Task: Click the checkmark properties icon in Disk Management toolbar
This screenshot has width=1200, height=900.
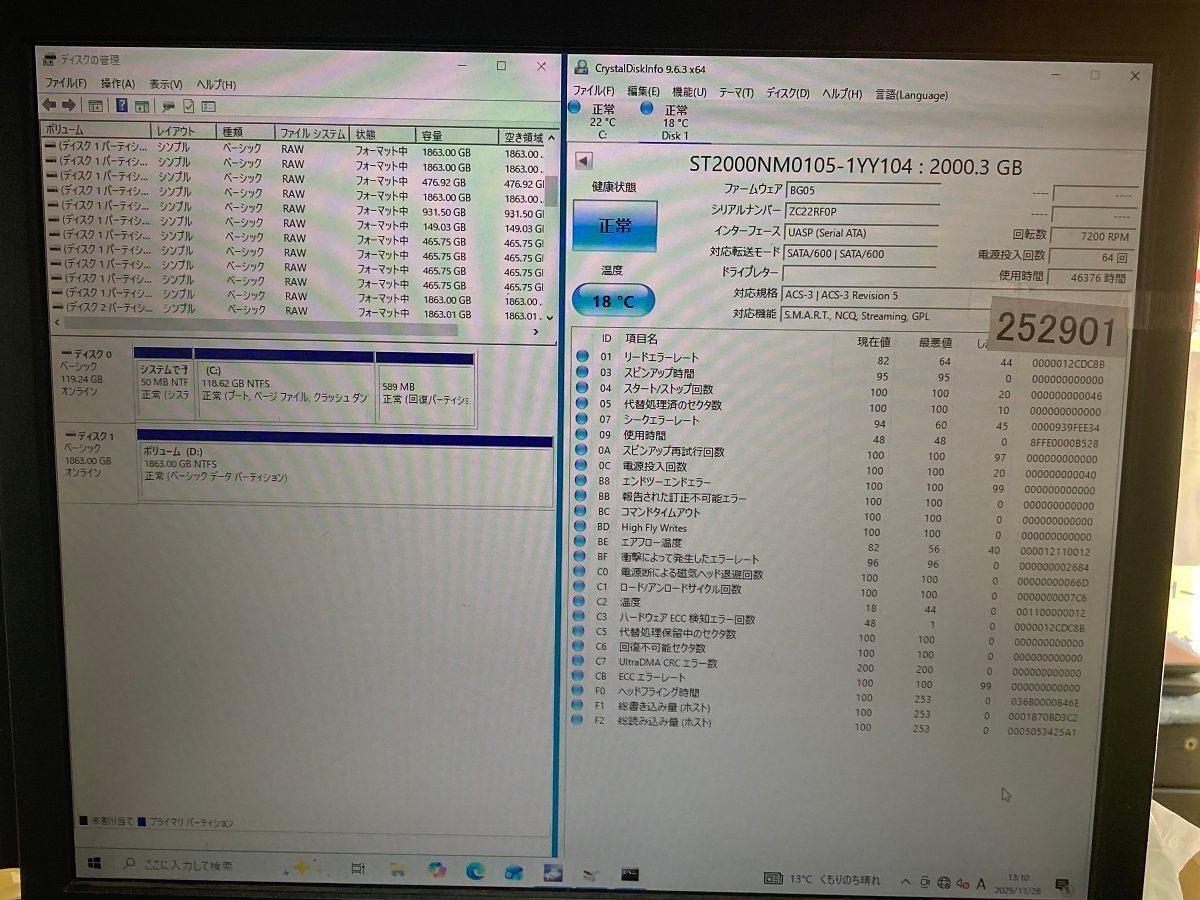Action: tap(188, 106)
